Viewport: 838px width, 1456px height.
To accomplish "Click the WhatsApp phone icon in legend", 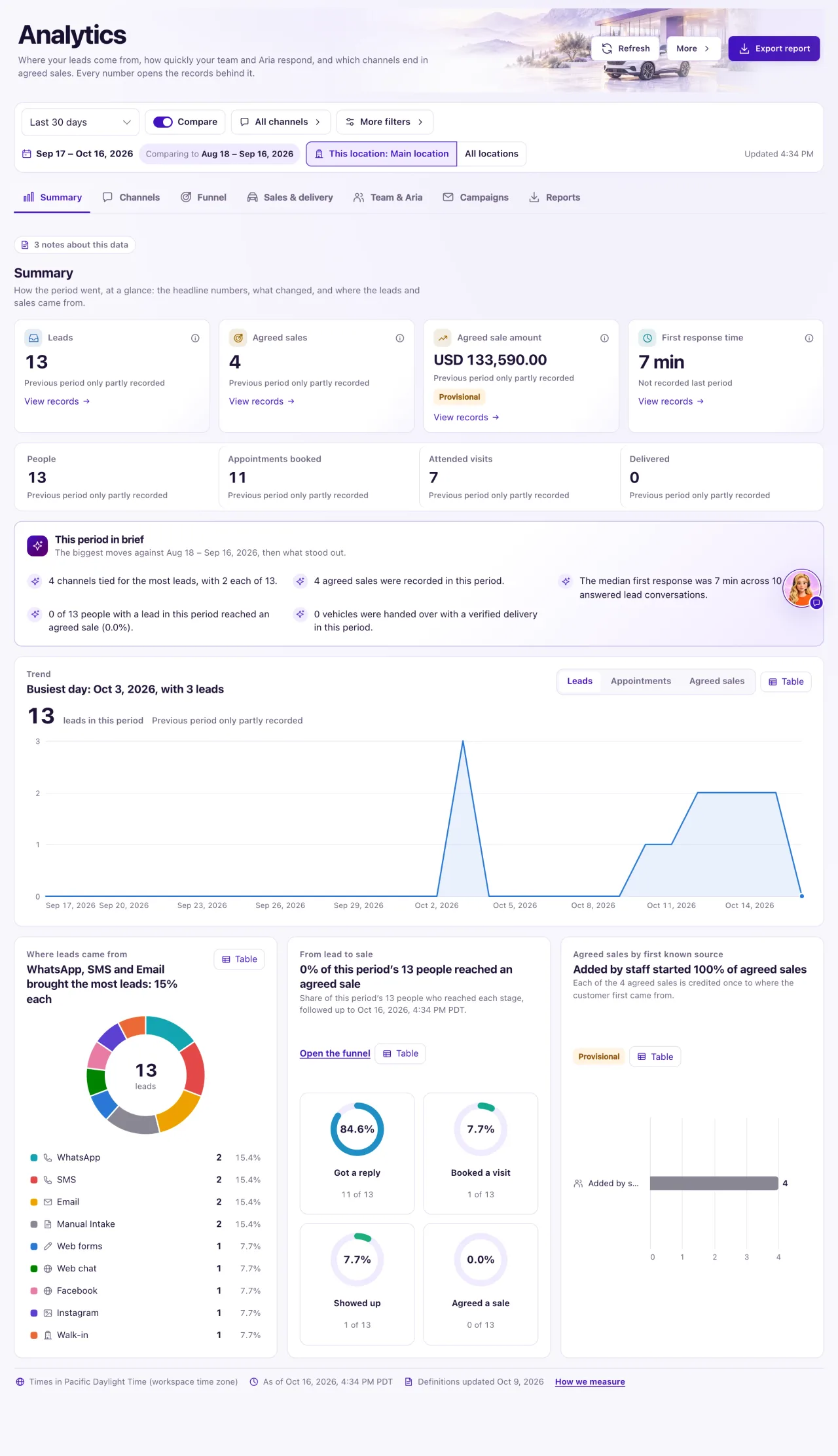I will click(48, 1157).
